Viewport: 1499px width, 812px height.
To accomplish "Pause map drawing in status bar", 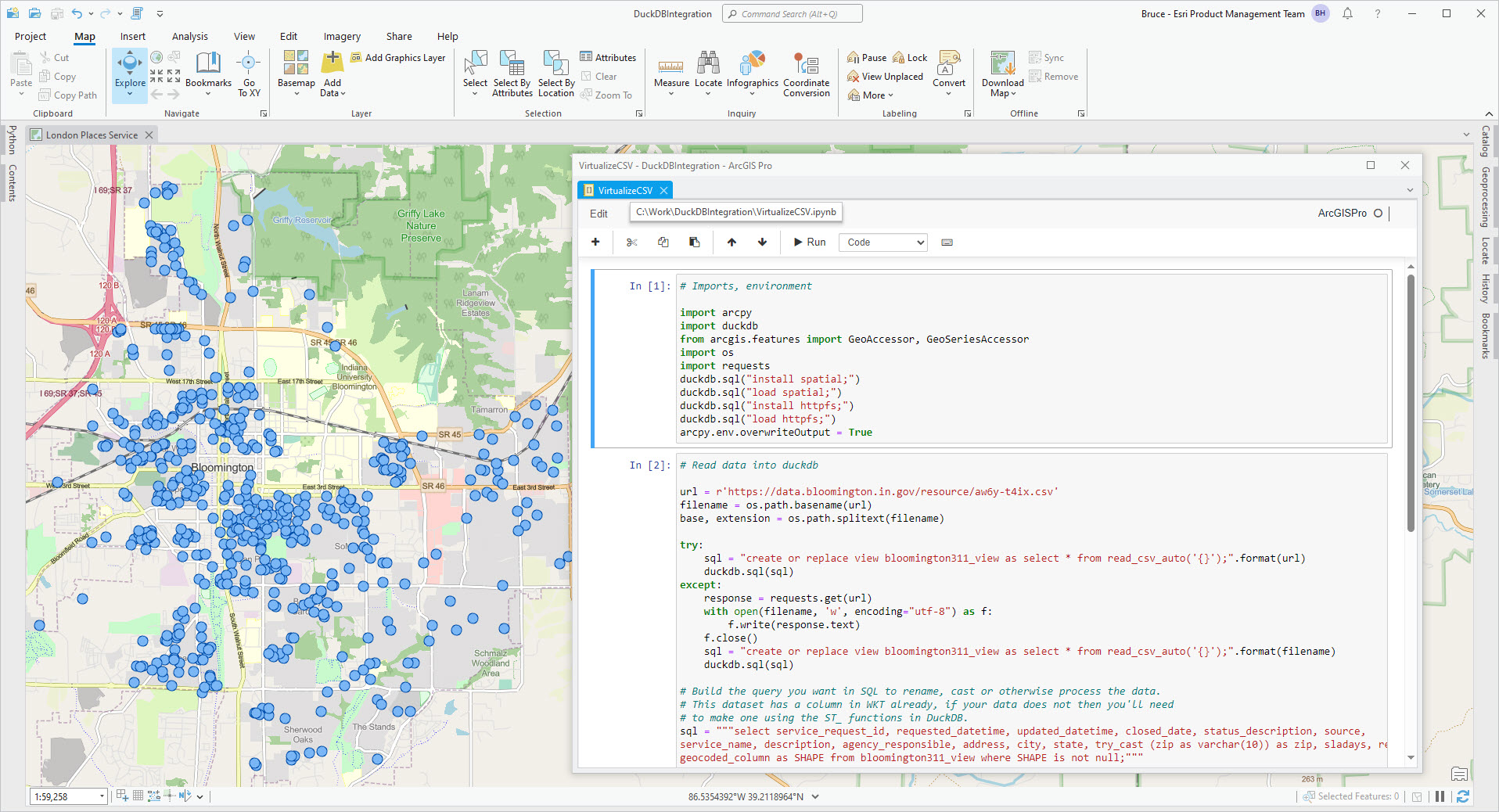I will point(1440,796).
